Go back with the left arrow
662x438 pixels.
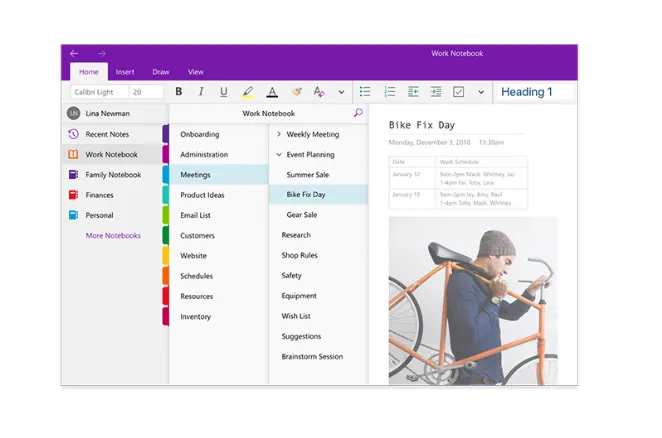tap(74, 53)
